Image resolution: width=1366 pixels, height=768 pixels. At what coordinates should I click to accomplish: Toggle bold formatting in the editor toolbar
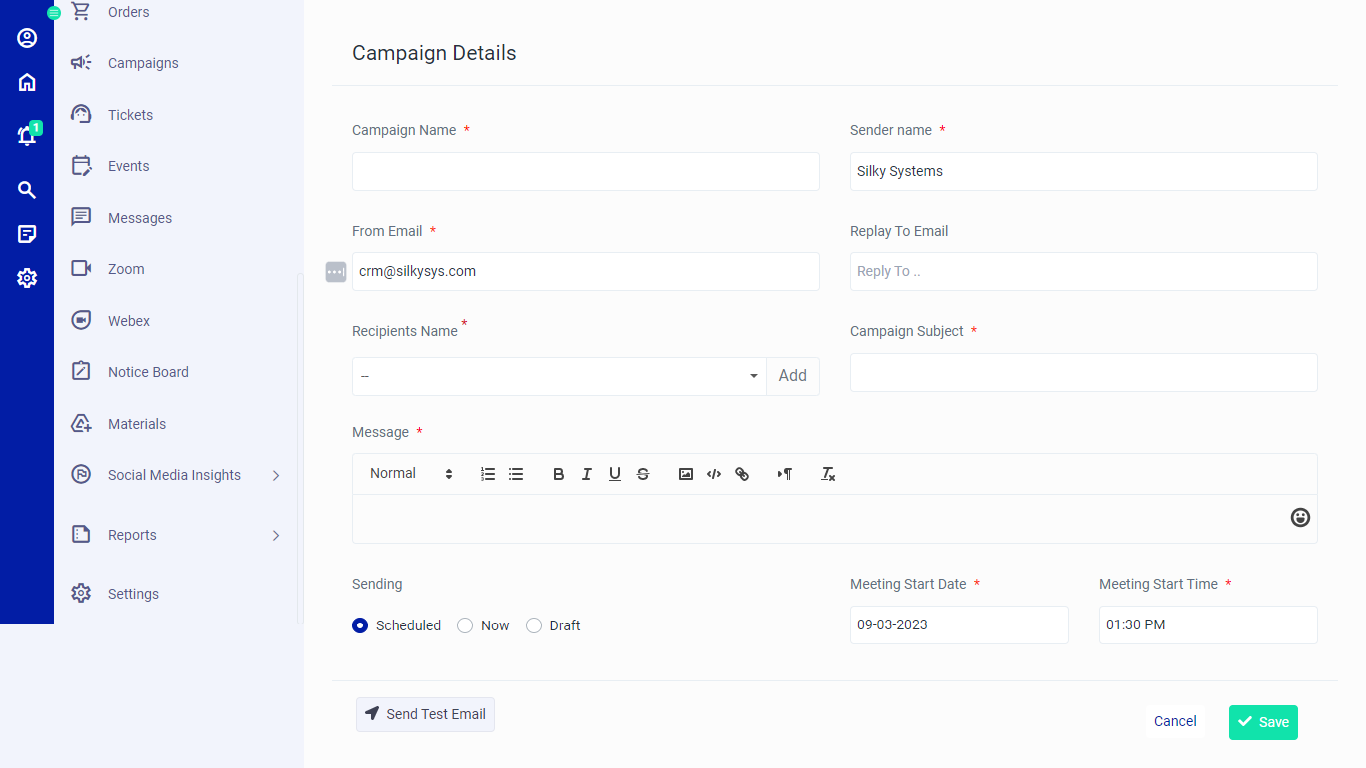[x=558, y=473]
